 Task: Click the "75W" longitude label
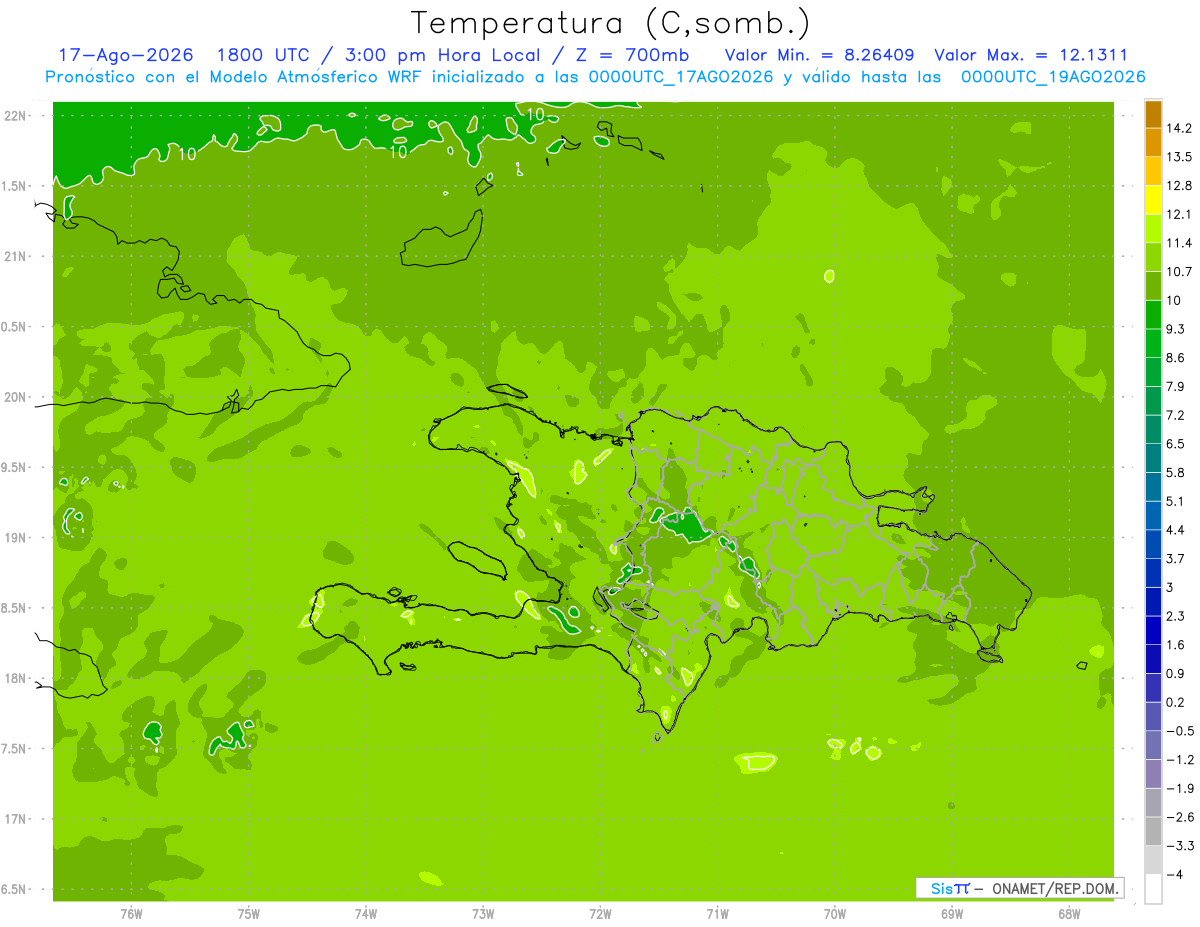pos(248,913)
